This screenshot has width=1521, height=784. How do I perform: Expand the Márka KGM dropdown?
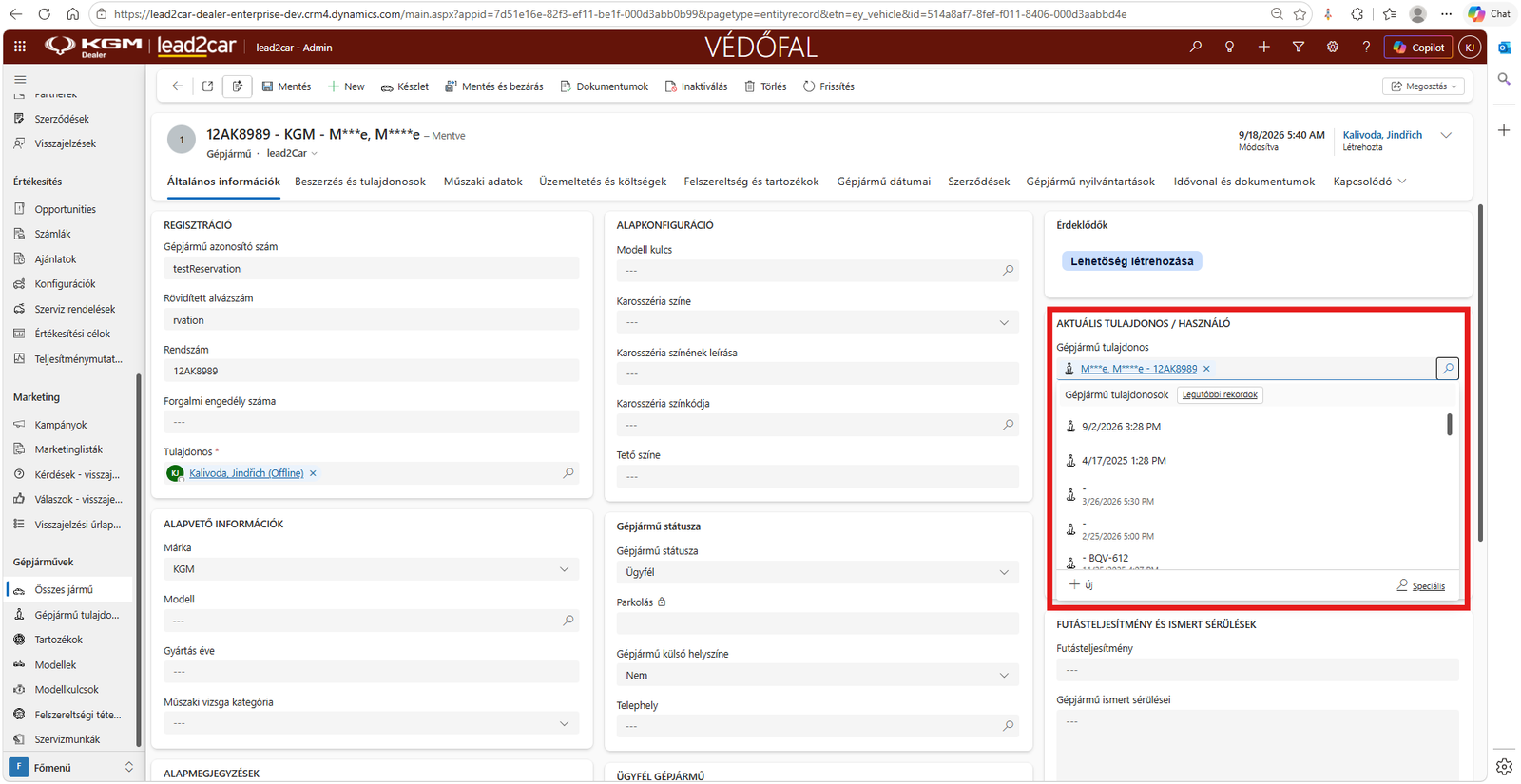565,569
